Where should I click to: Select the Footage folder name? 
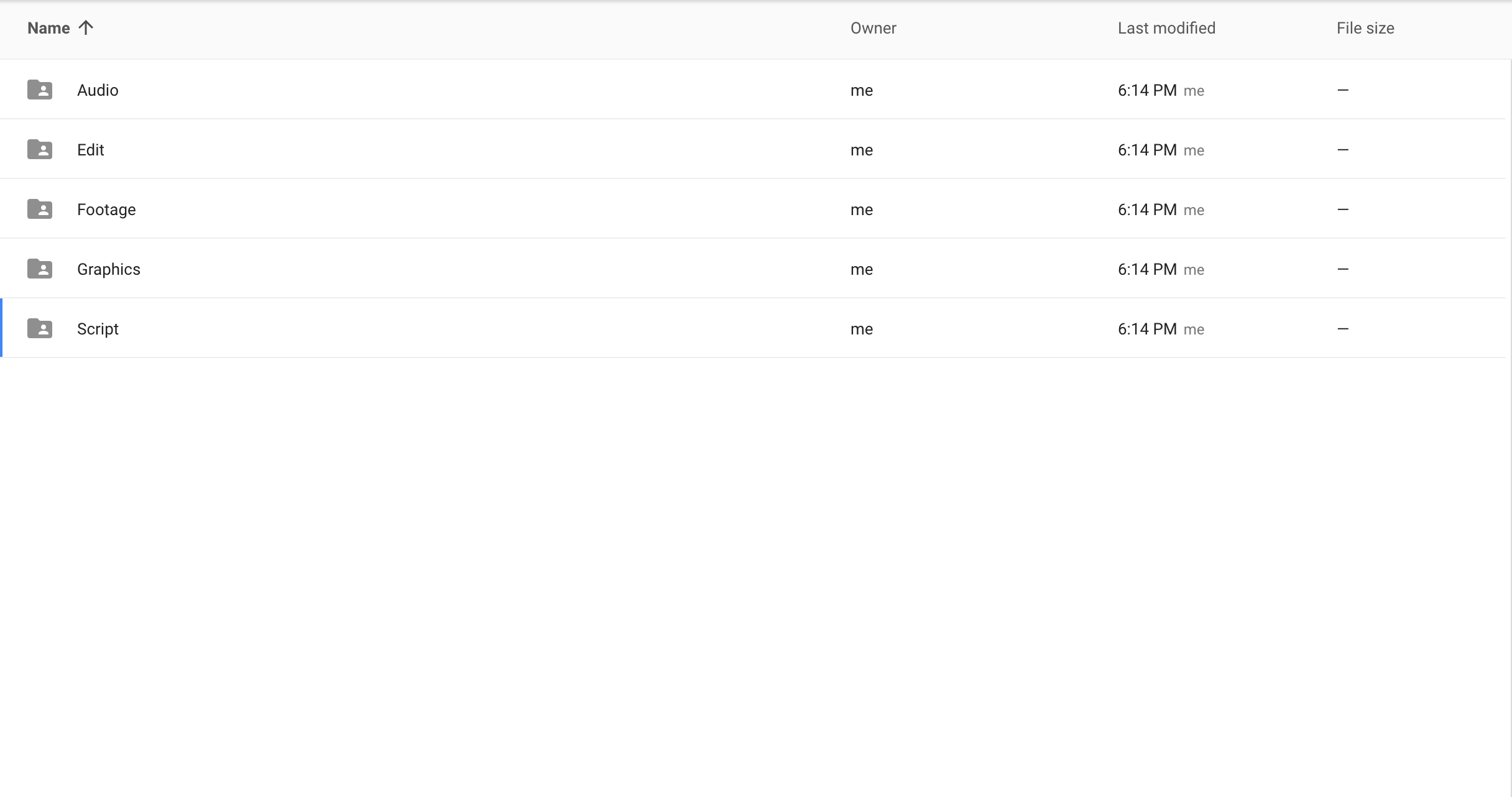pyautogui.click(x=106, y=210)
